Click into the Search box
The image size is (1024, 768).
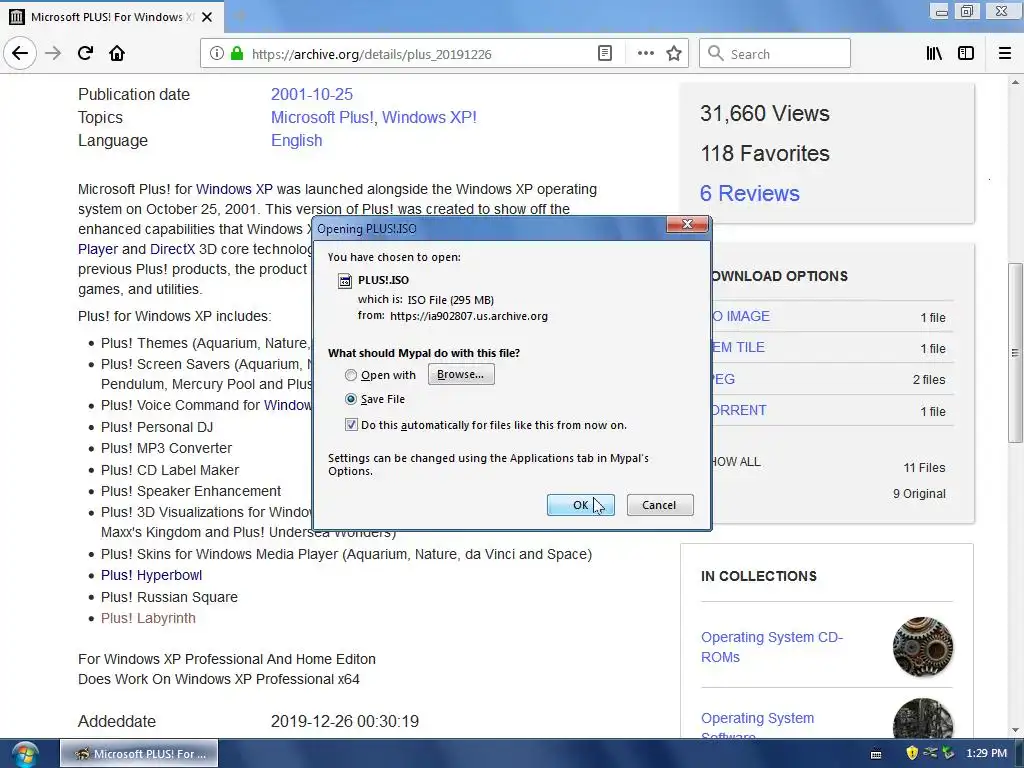(x=775, y=54)
